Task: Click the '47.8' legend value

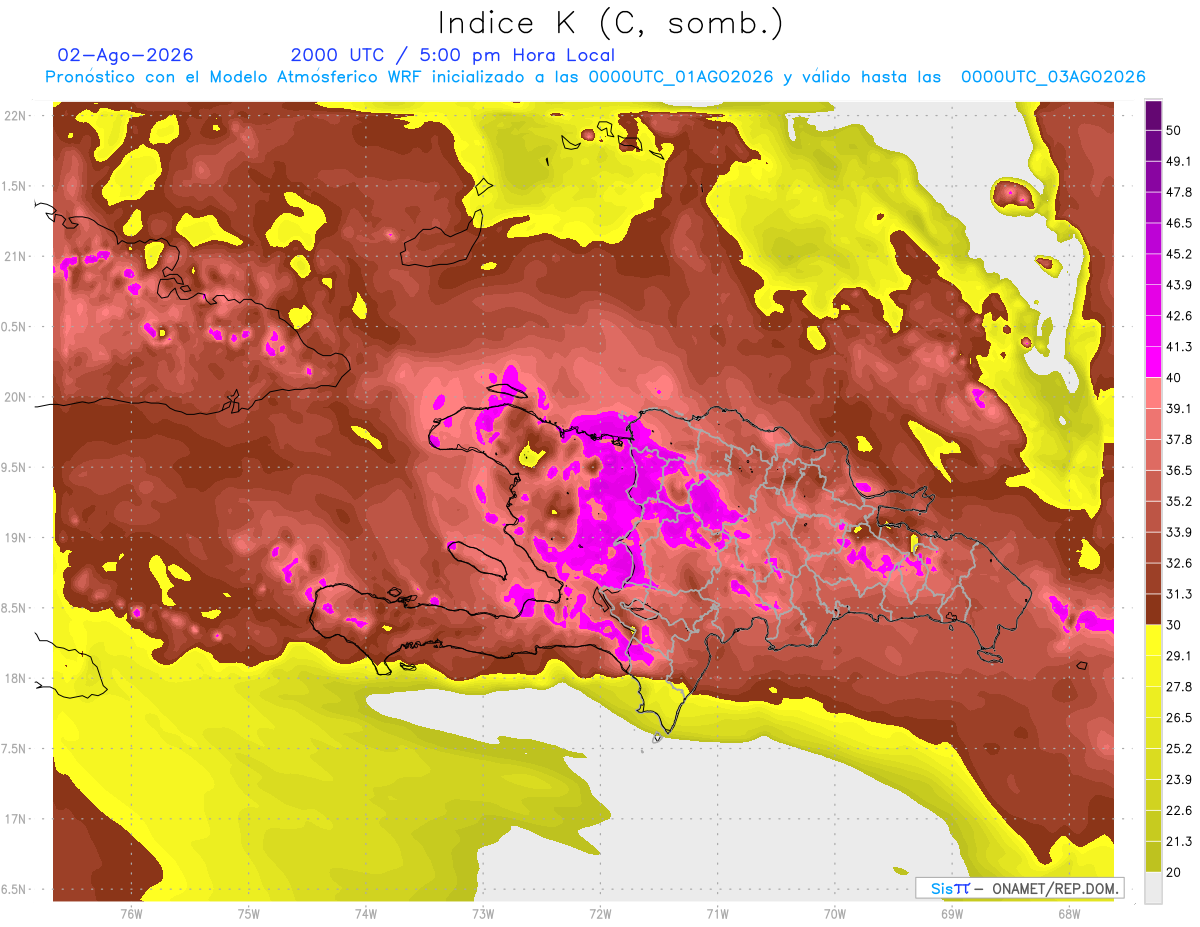Action: coord(1180,193)
